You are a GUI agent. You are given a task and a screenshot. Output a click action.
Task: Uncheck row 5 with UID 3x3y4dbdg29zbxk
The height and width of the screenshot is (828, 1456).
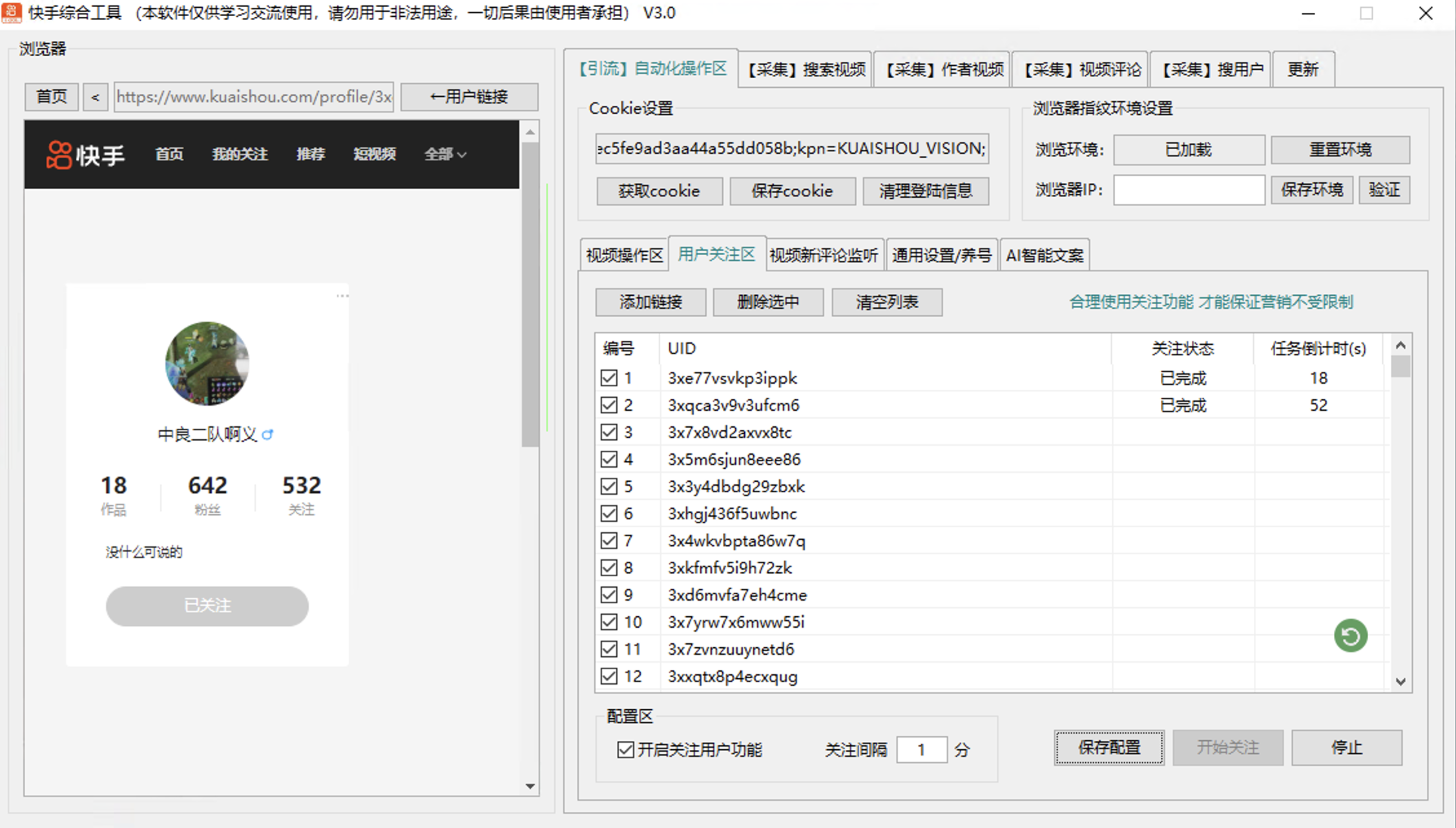[x=609, y=486]
